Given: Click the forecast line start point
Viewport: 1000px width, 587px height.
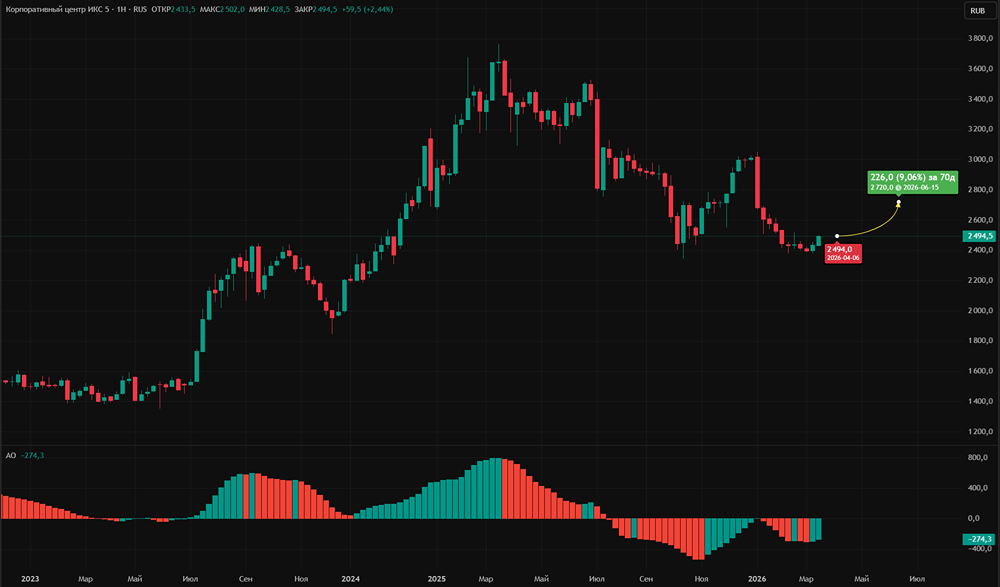Looking at the screenshot, I should tap(837, 236).
